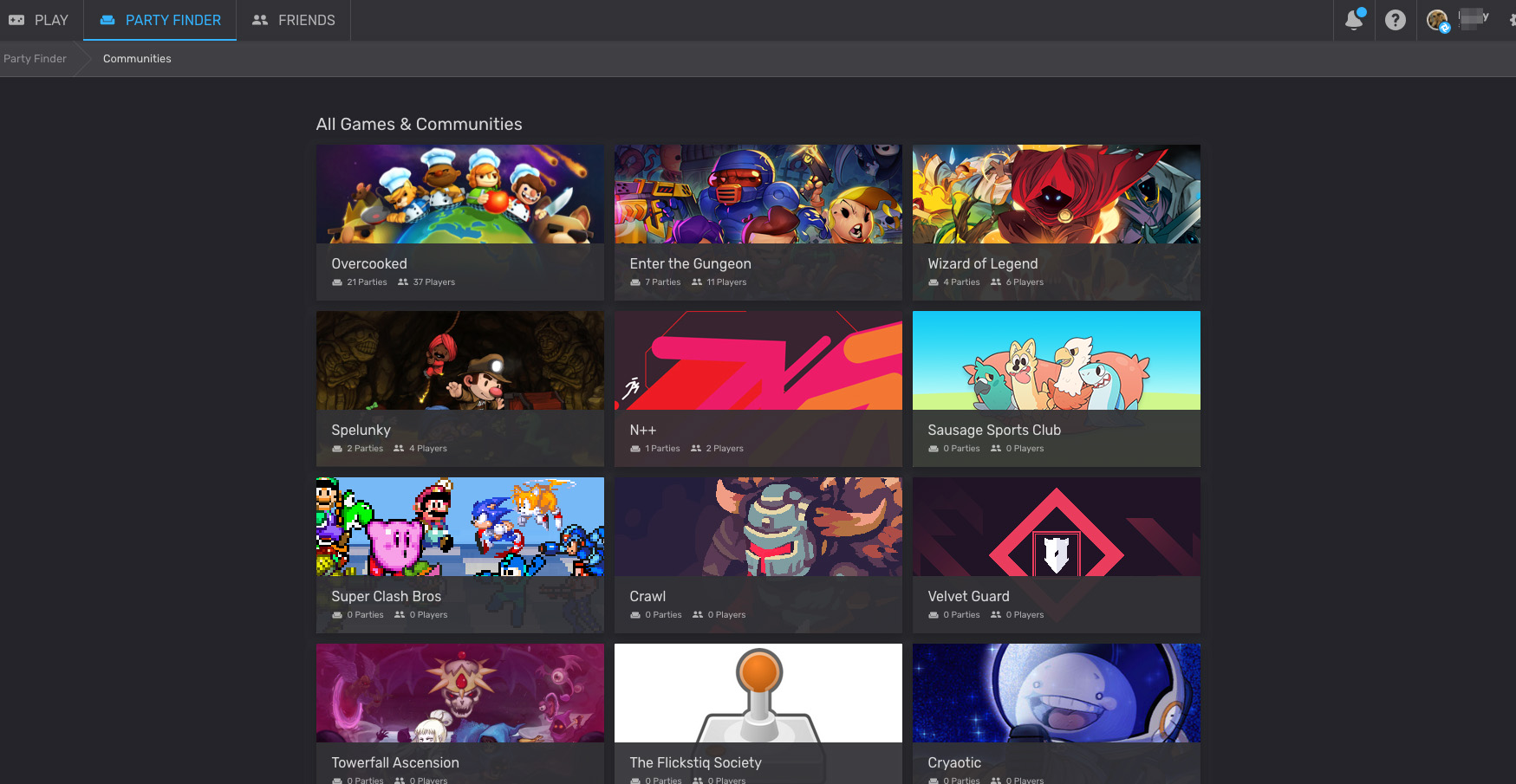The height and width of the screenshot is (784, 1516).
Task: Click the players icon on the Spelunky card
Action: pyautogui.click(x=399, y=449)
